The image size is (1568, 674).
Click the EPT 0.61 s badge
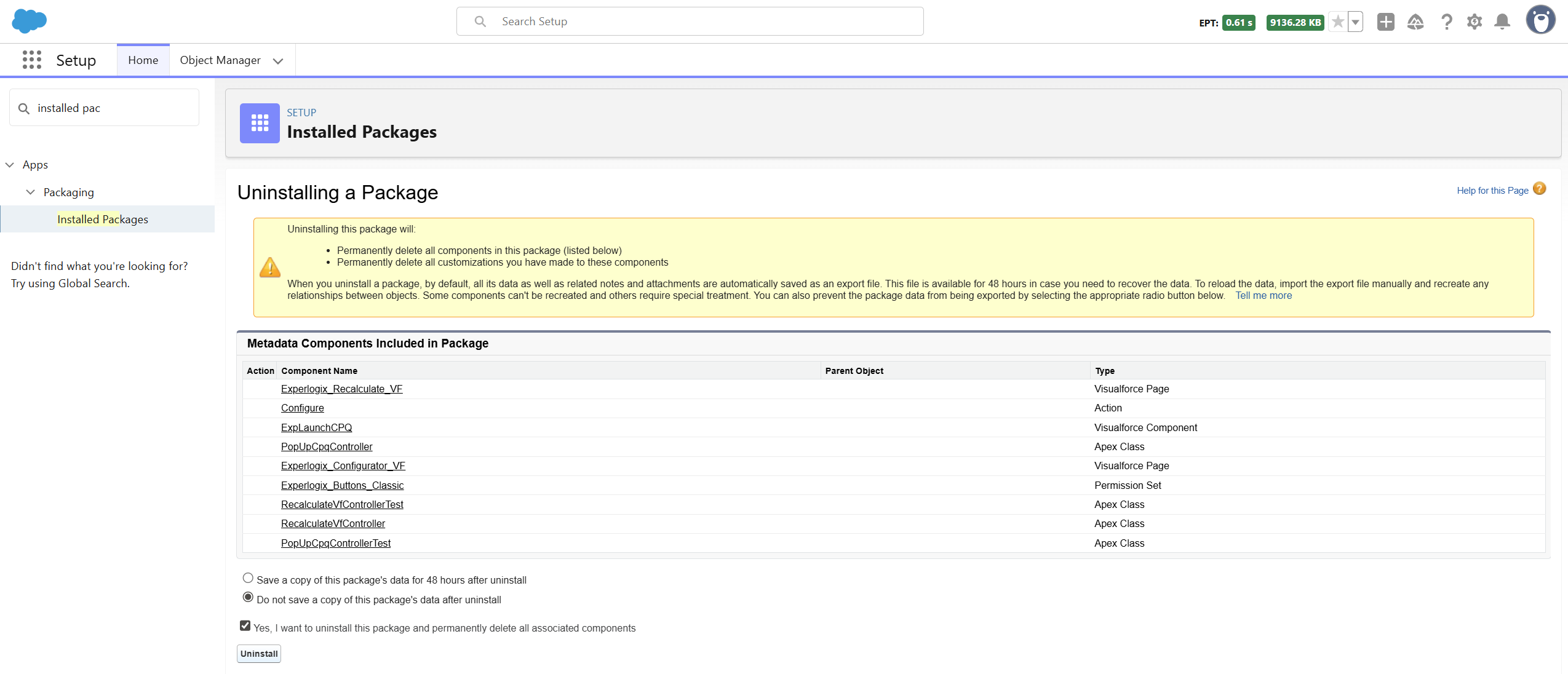pyautogui.click(x=1238, y=23)
